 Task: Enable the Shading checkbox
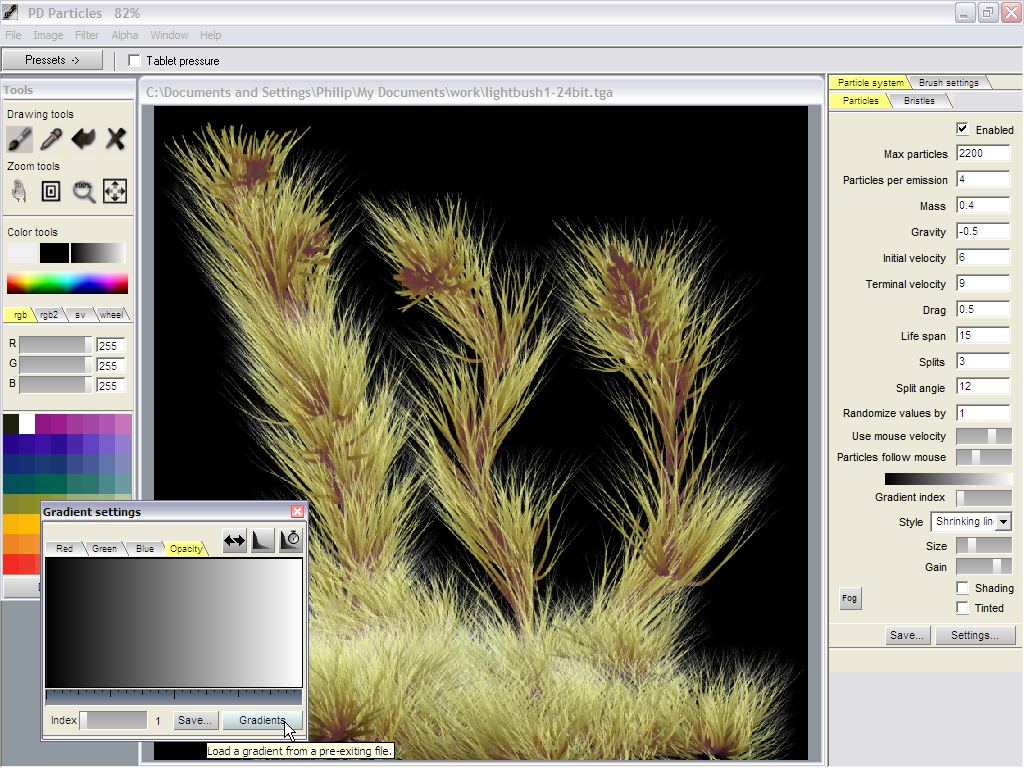coord(962,588)
